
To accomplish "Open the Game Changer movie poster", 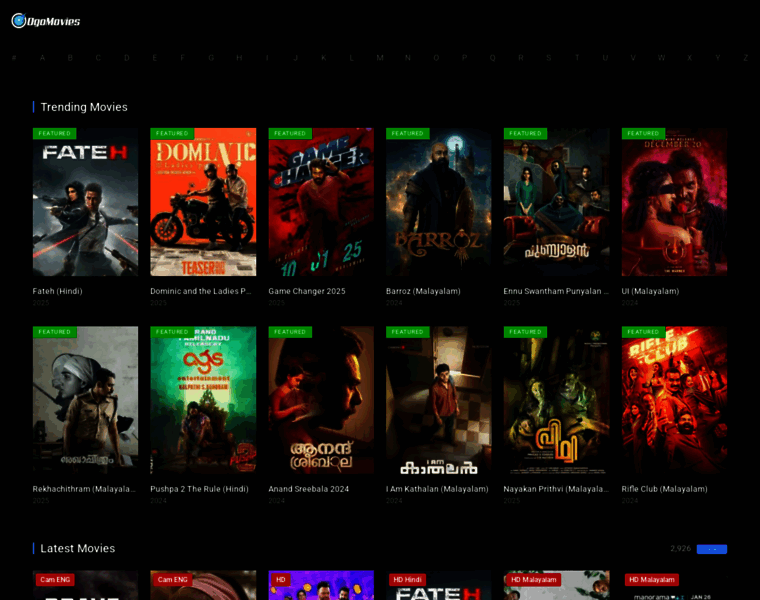I will (x=321, y=202).
